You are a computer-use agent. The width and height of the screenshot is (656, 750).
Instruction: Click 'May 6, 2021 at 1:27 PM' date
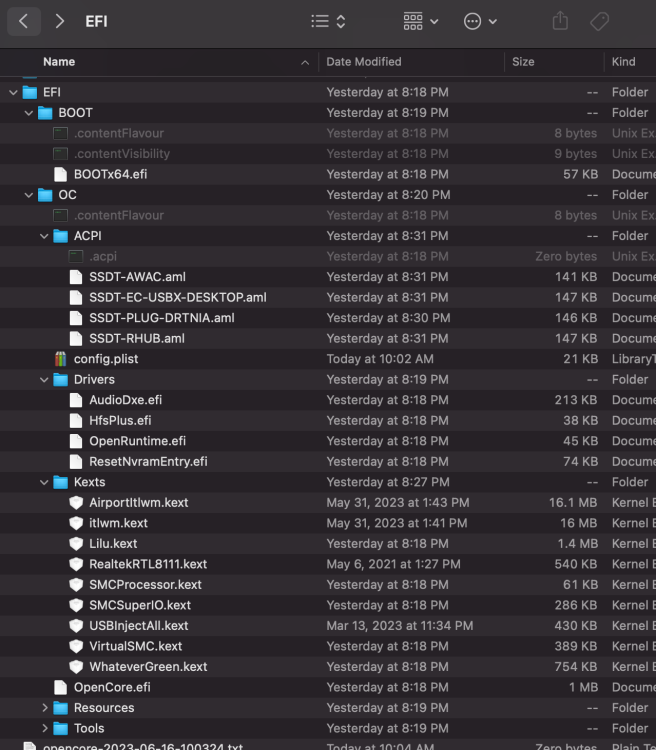(393, 564)
